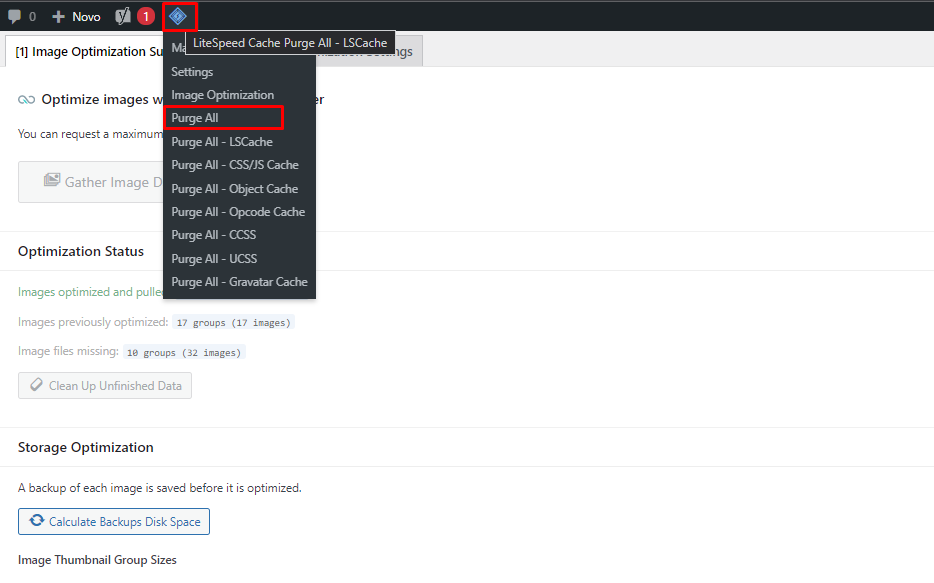
Task: Click the Image Thumbnail Group Sizes label
Action: click(97, 560)
